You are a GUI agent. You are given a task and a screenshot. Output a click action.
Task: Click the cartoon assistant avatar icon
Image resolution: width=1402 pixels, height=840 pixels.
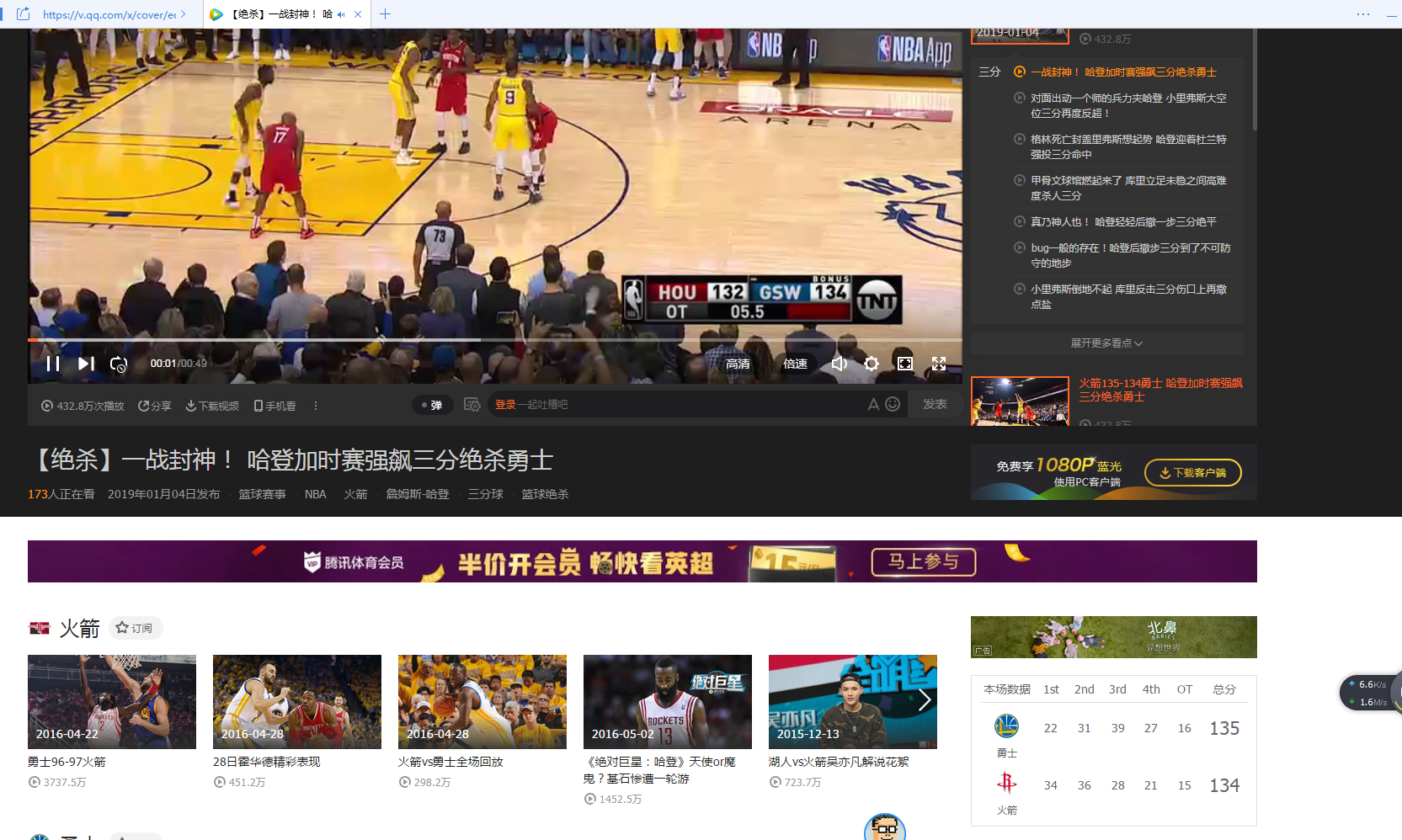point(885,827)
